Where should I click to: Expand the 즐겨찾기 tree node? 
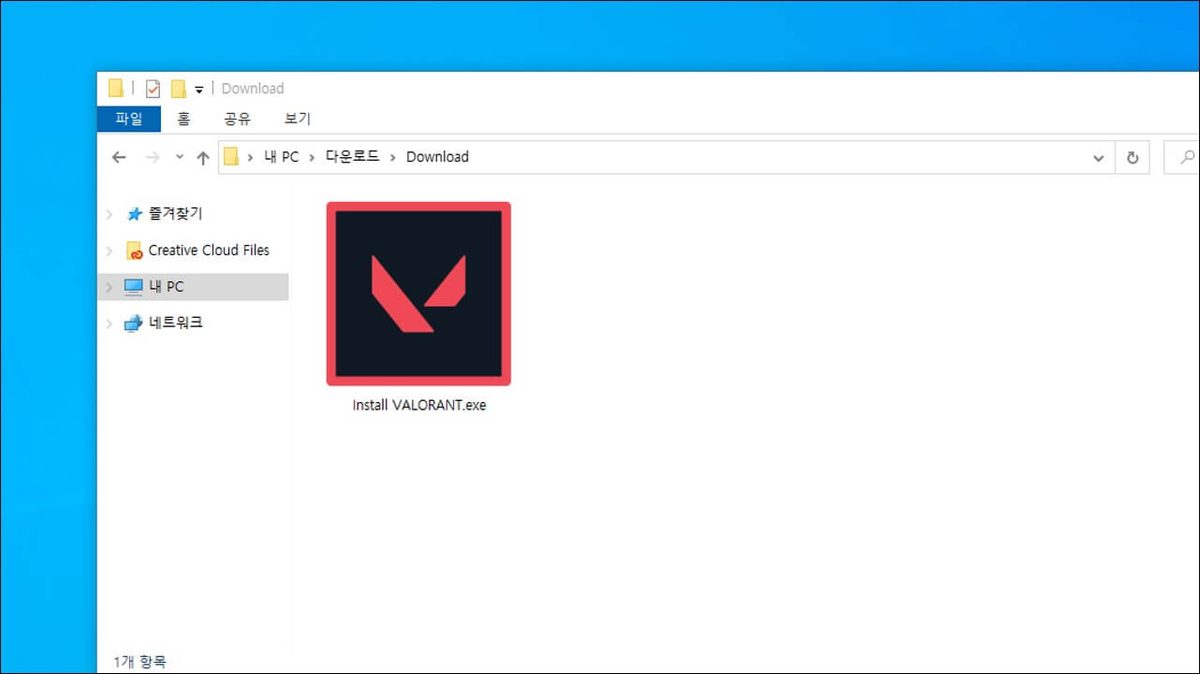pyautogui.click(x=110, y=214)
